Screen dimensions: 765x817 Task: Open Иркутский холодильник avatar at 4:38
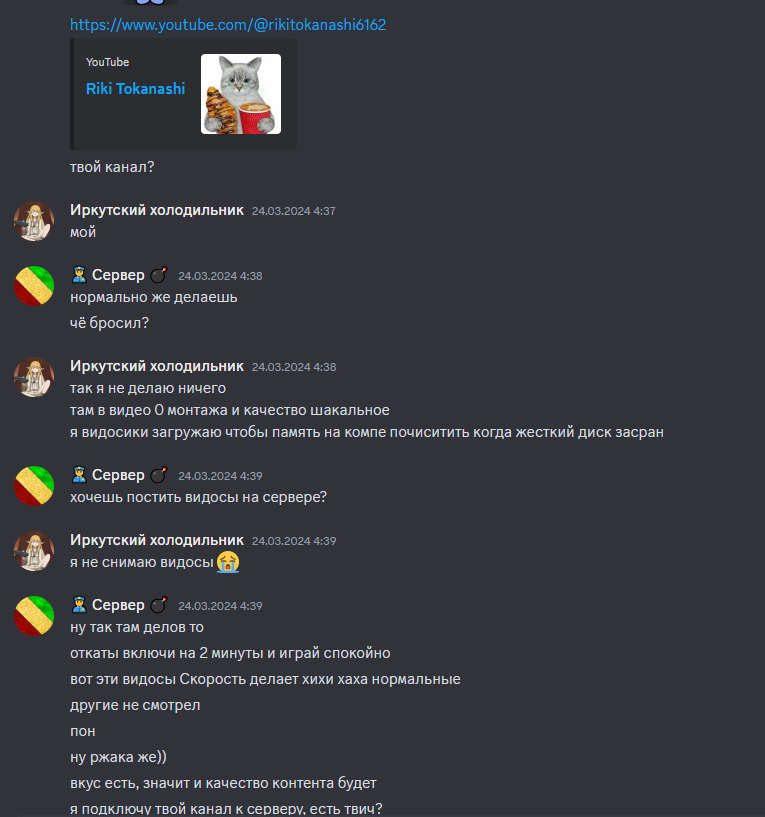coord(34,377)
